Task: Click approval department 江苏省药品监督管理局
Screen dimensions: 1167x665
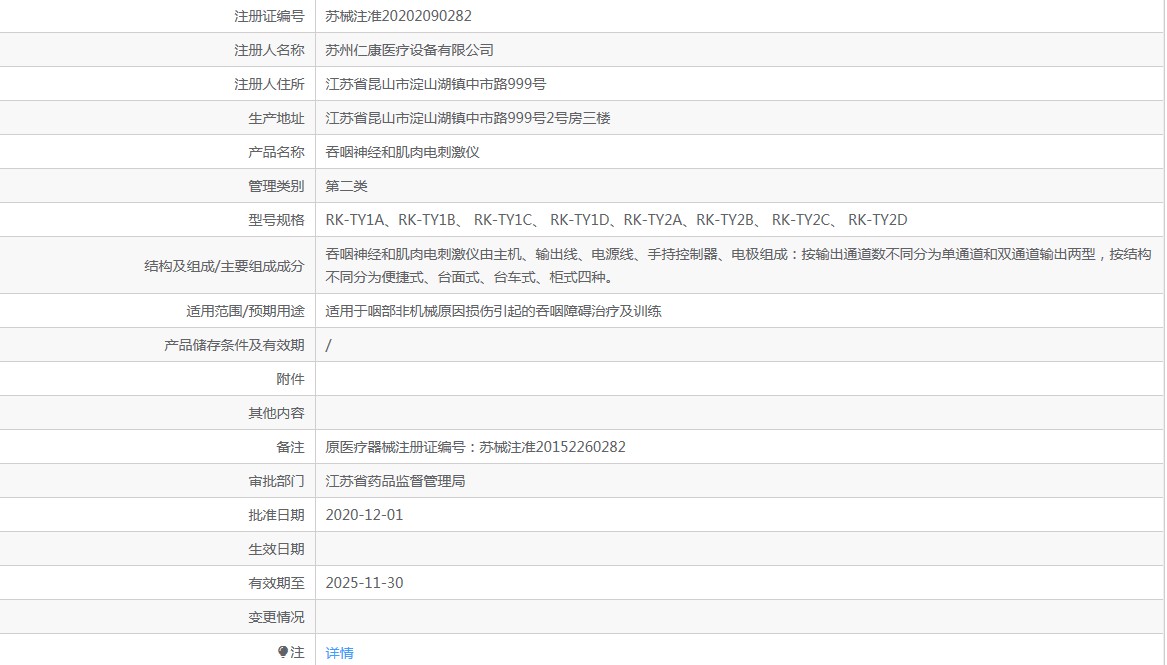Action: click(x=395, y=481)
